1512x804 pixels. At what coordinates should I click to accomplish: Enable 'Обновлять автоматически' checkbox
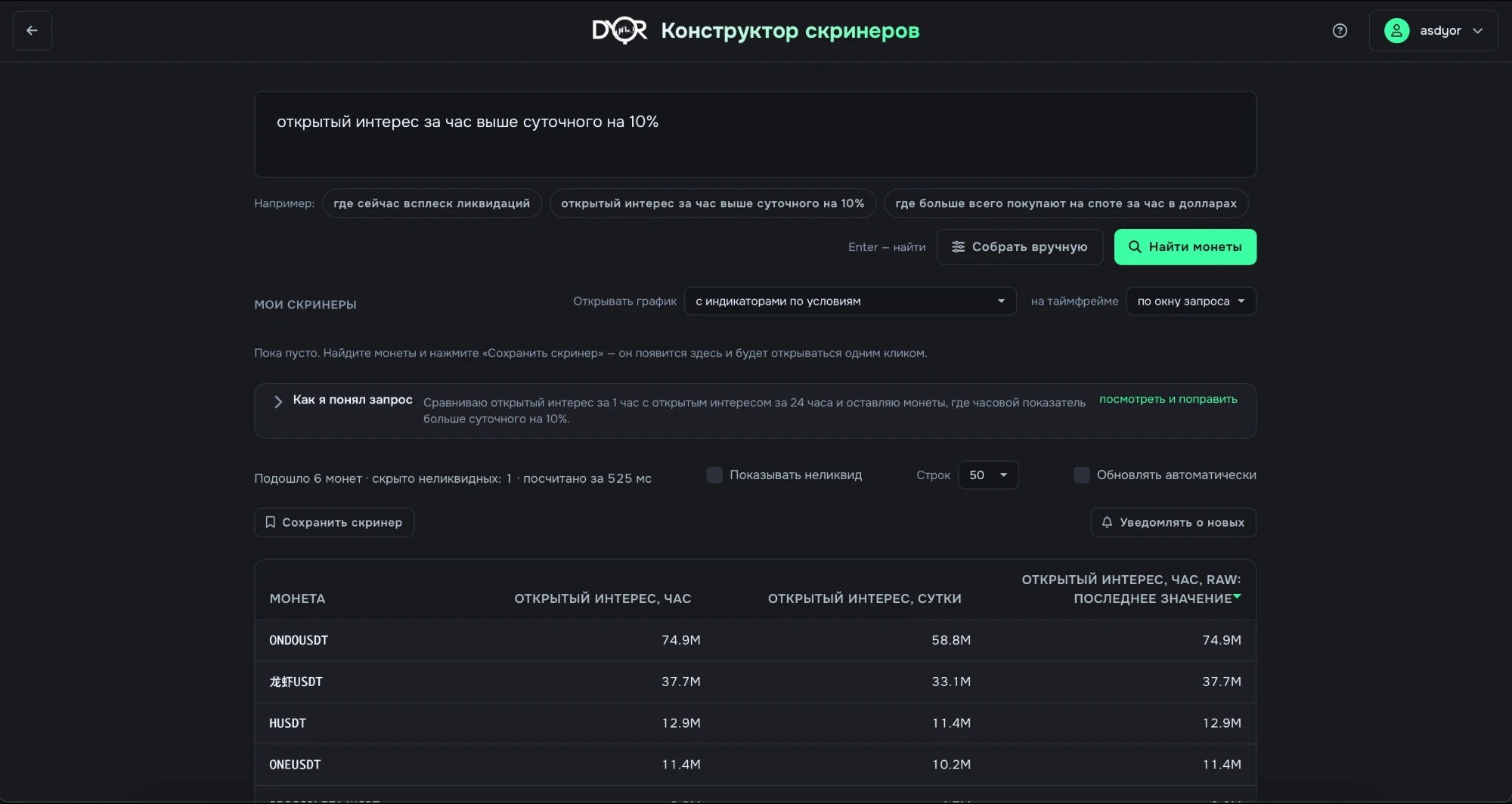pos(1082,475)
